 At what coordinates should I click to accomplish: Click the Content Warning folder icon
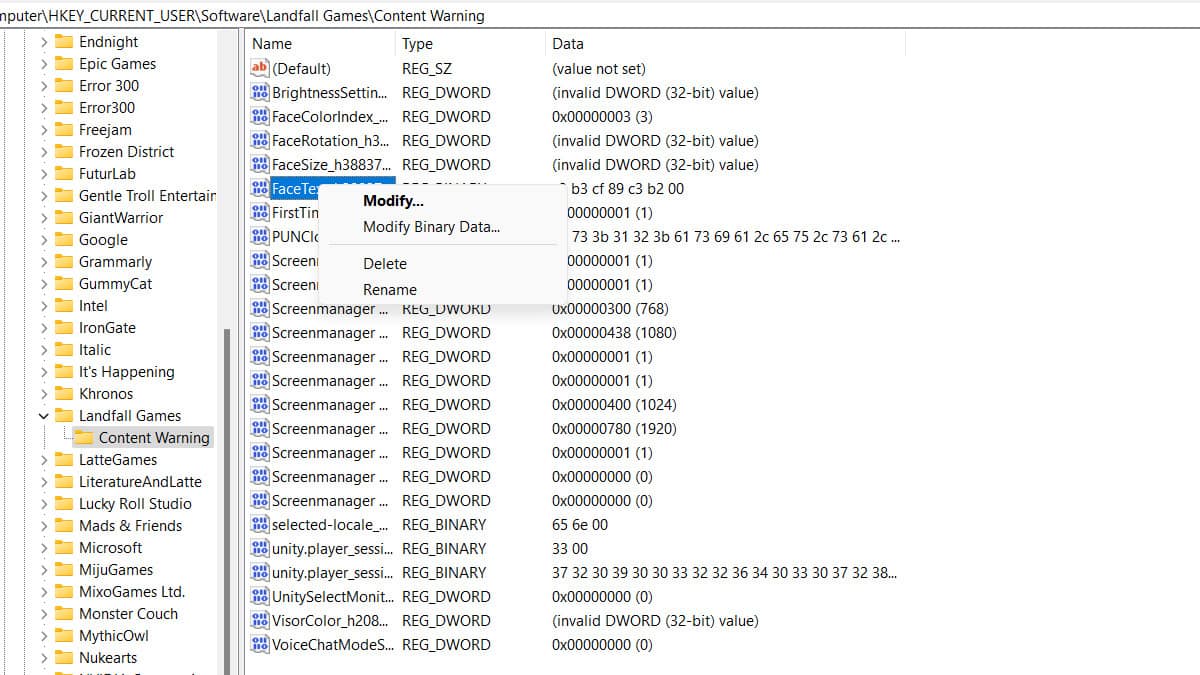coord(84,438)
